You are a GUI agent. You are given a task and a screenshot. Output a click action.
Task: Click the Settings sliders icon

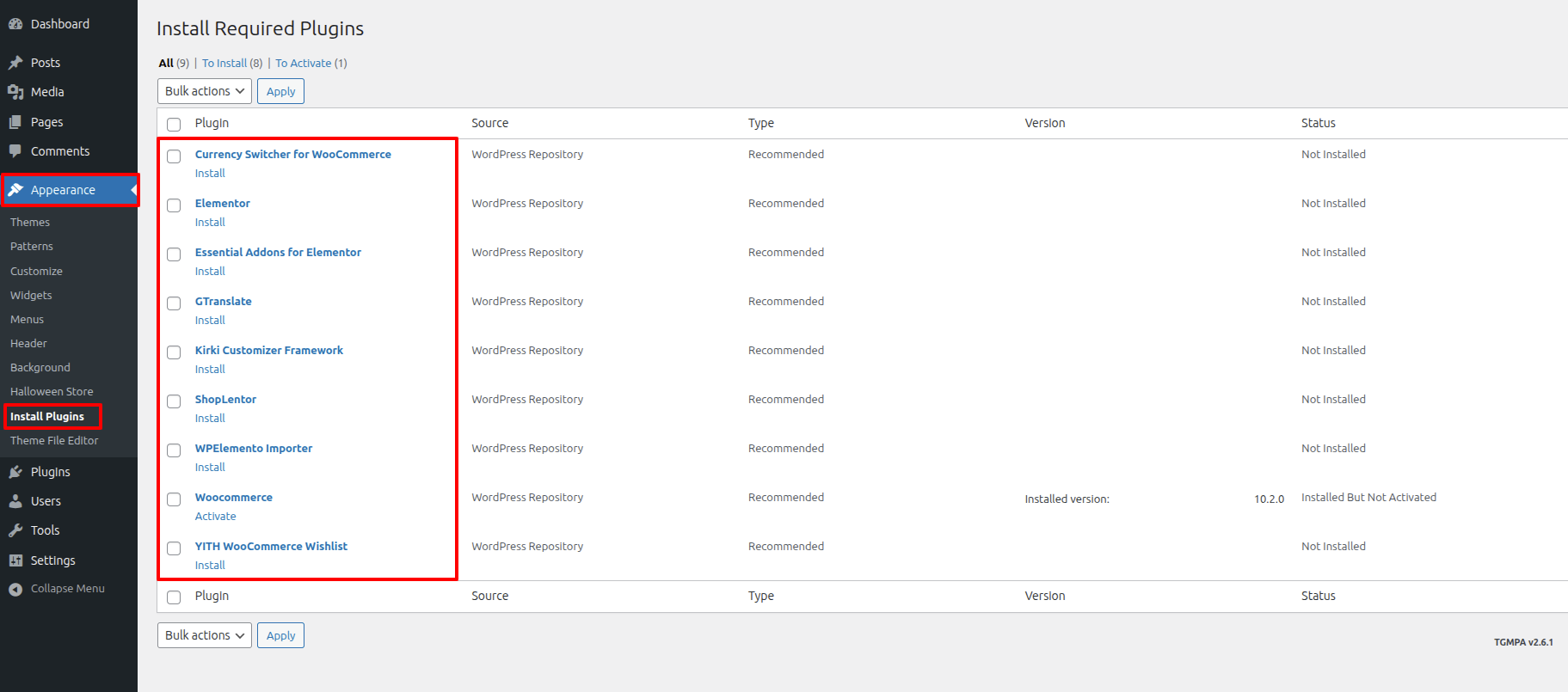tap(15, 560)
